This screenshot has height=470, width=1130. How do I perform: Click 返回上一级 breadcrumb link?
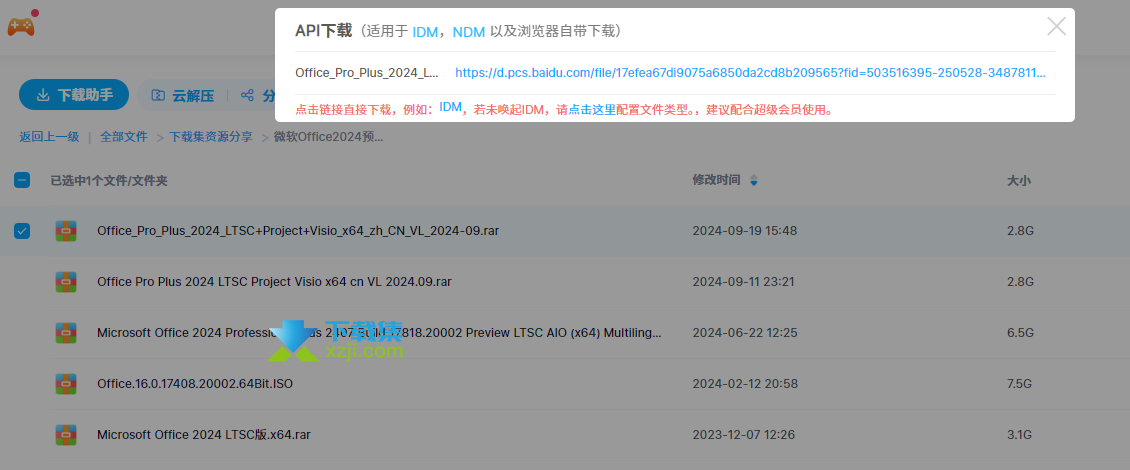click(49, 136)
